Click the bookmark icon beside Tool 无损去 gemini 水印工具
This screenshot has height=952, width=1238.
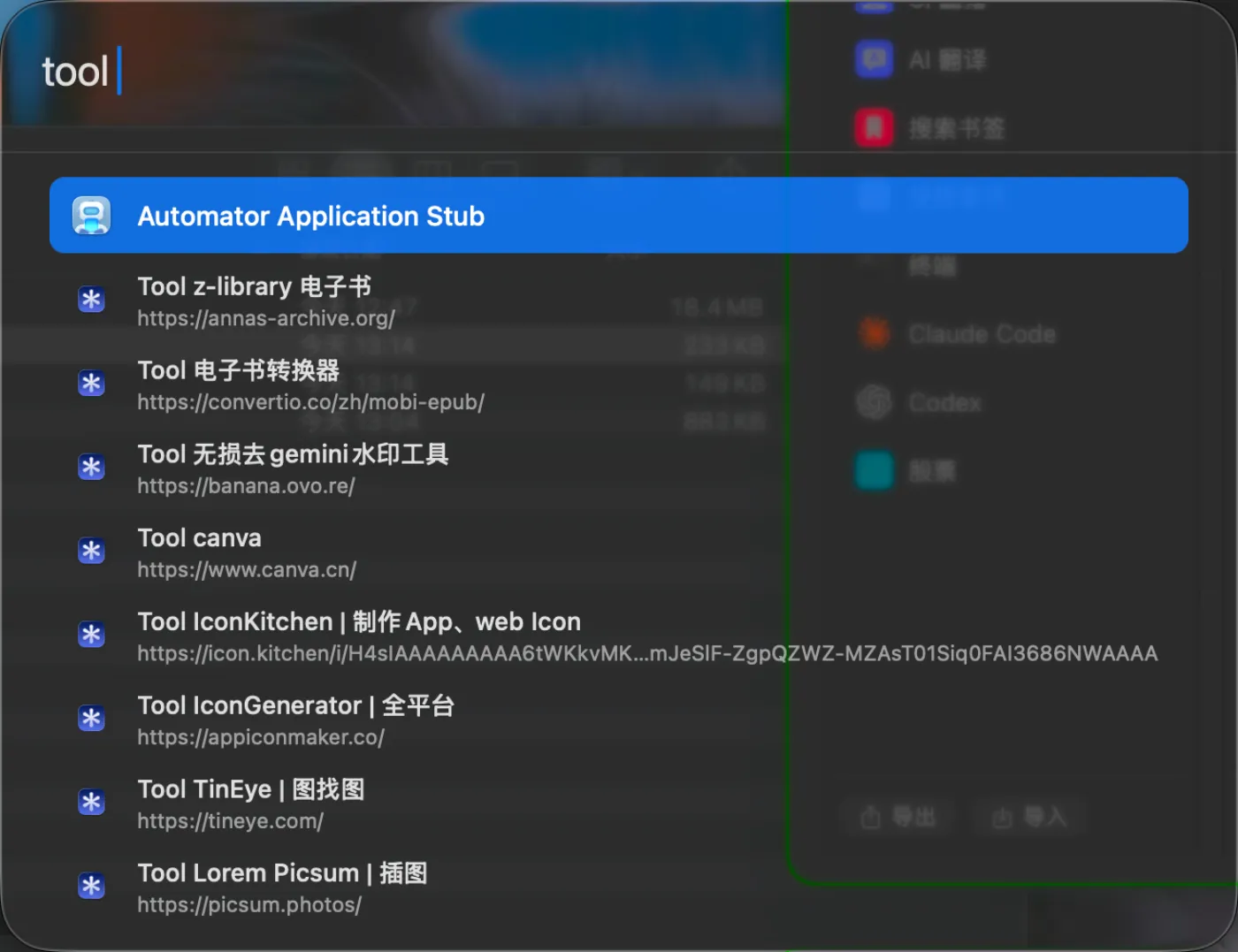pos(91,468)
